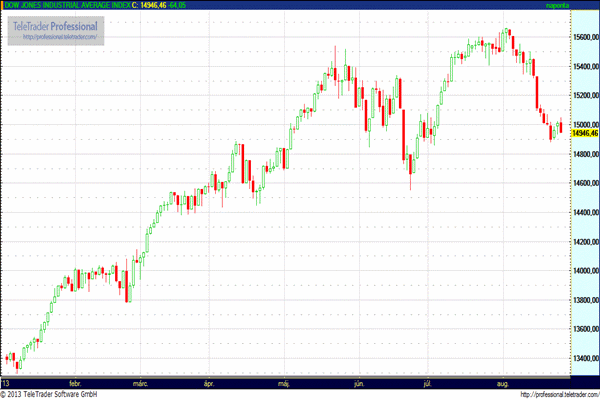Click the '13' year label on the time axis
This screenshot has width=600, height=400.
click(6, 382)
